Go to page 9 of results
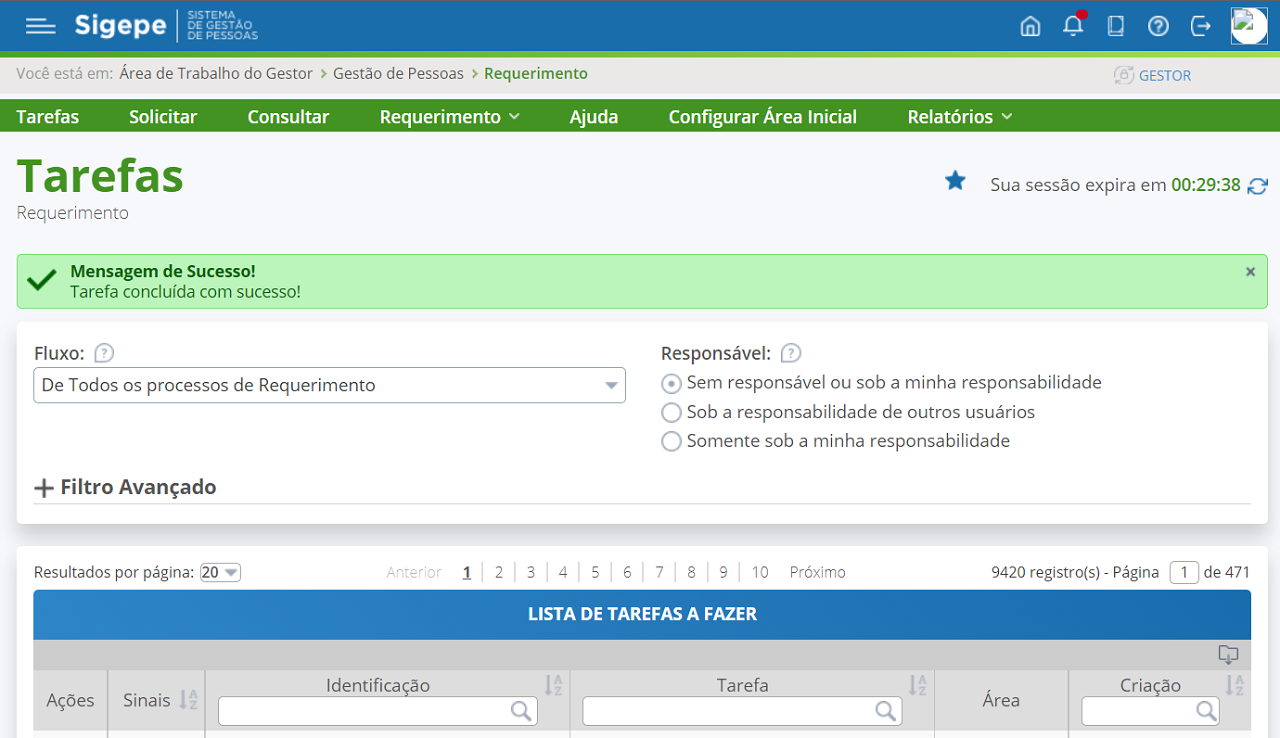This screenshot has width=1280, height=738. coord(723,573)
